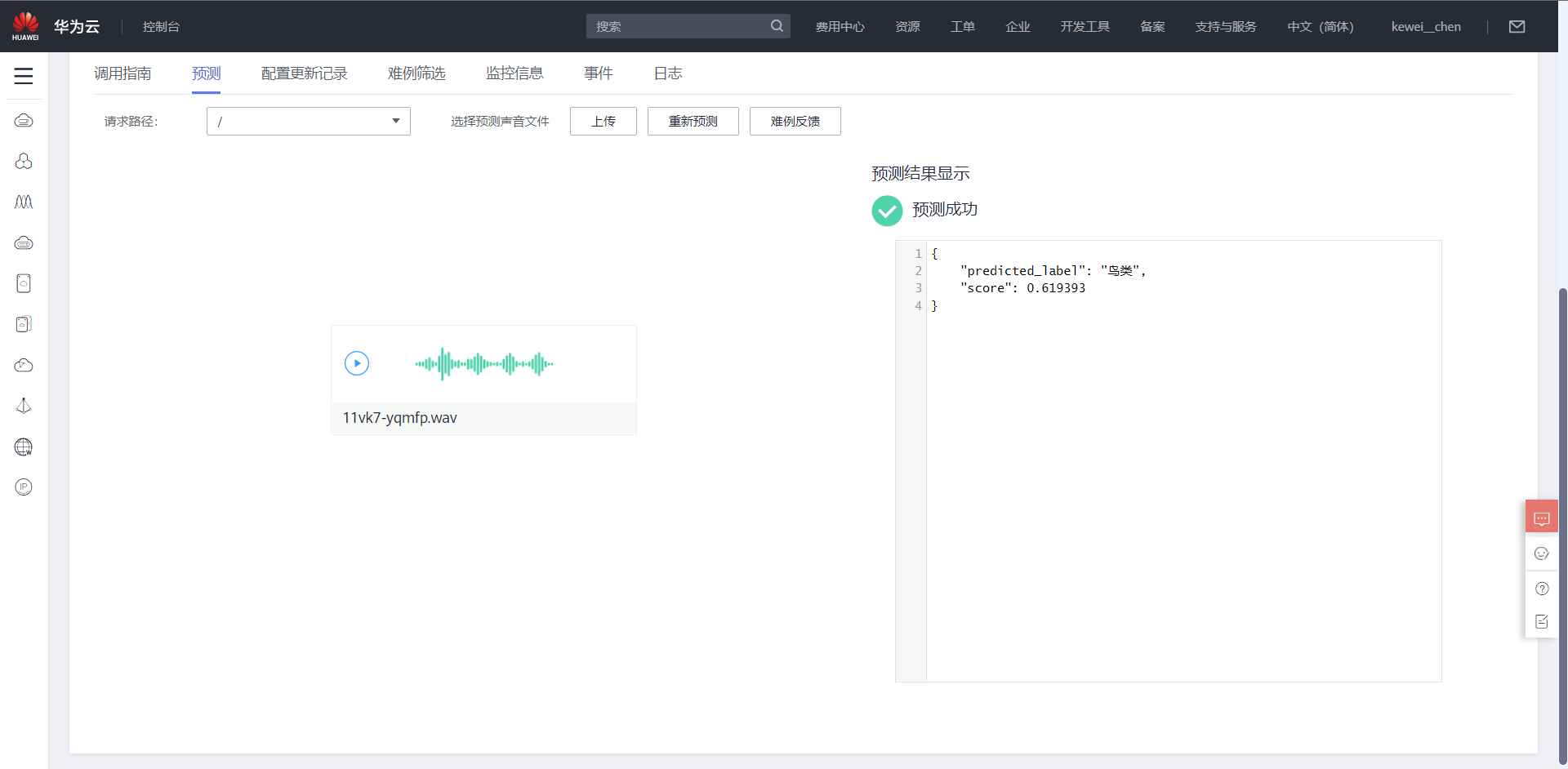This screenshot has width=1568, height=769.
Task: Open the 费用中心 menu
Action: (x=840, y=27)
